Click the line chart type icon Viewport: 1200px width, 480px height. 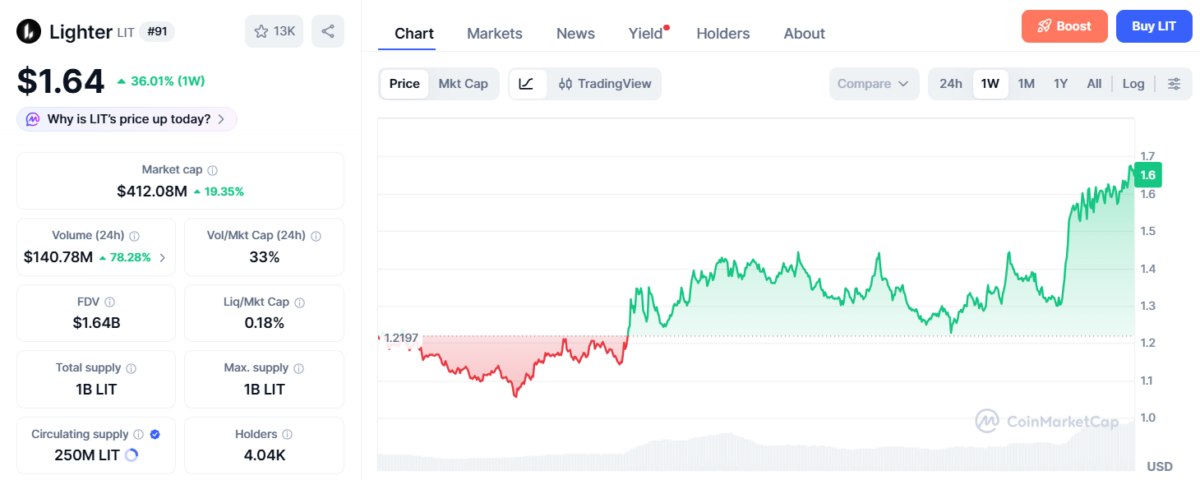527,84
